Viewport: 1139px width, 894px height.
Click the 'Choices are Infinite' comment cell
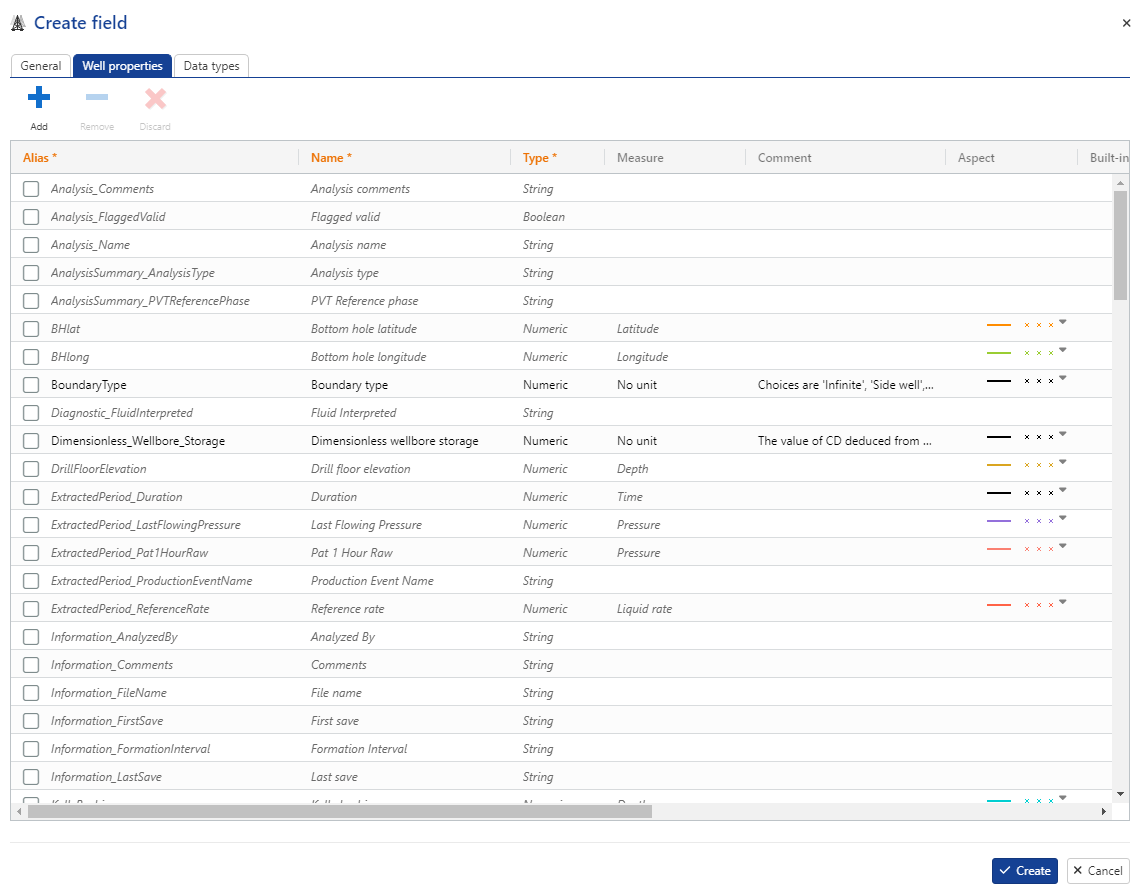tap(846, 385)
